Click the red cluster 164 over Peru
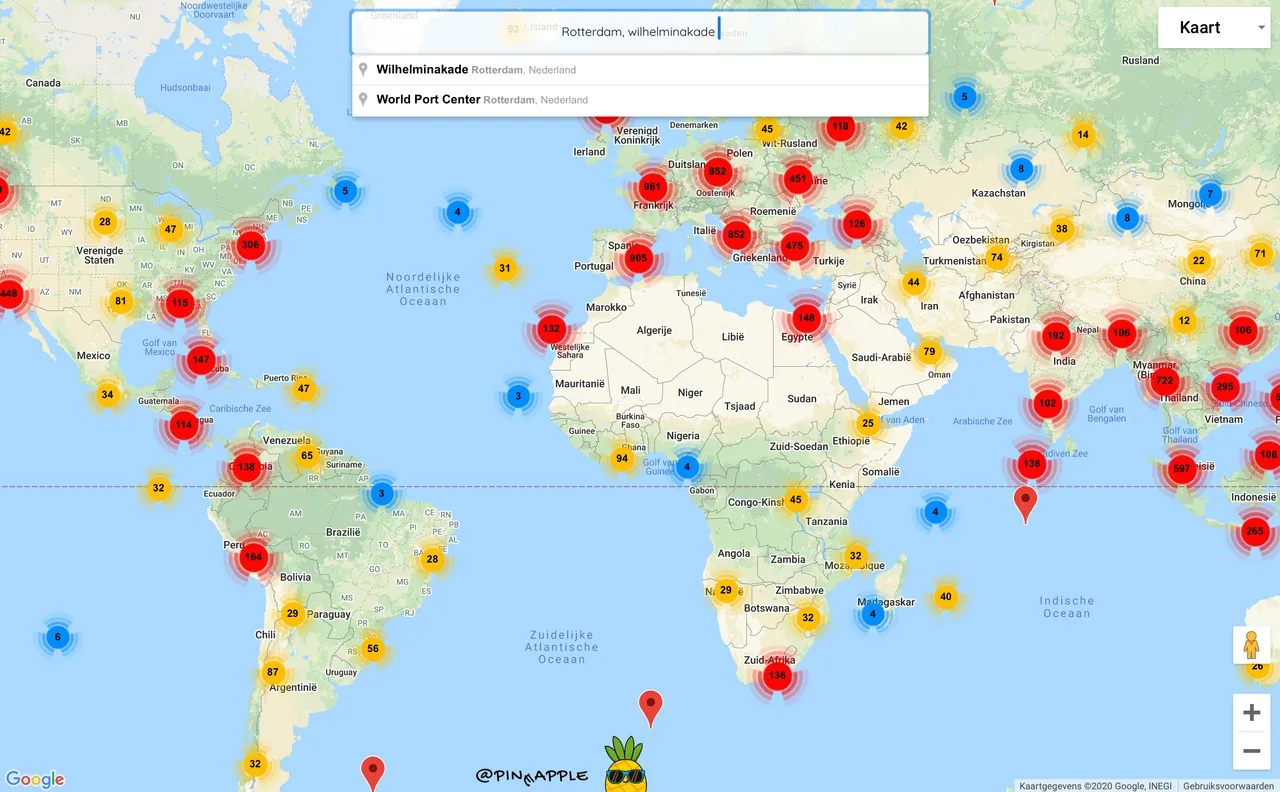1280x792 pixels. [x=253, y=557]
